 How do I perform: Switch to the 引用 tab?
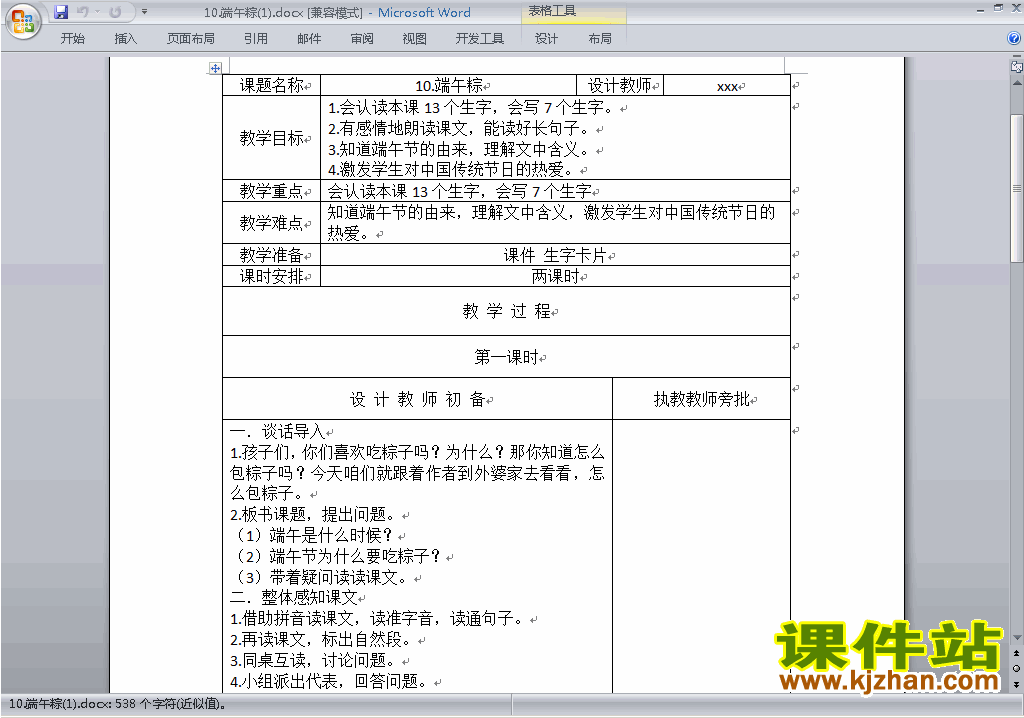click(x=256, y=39)
